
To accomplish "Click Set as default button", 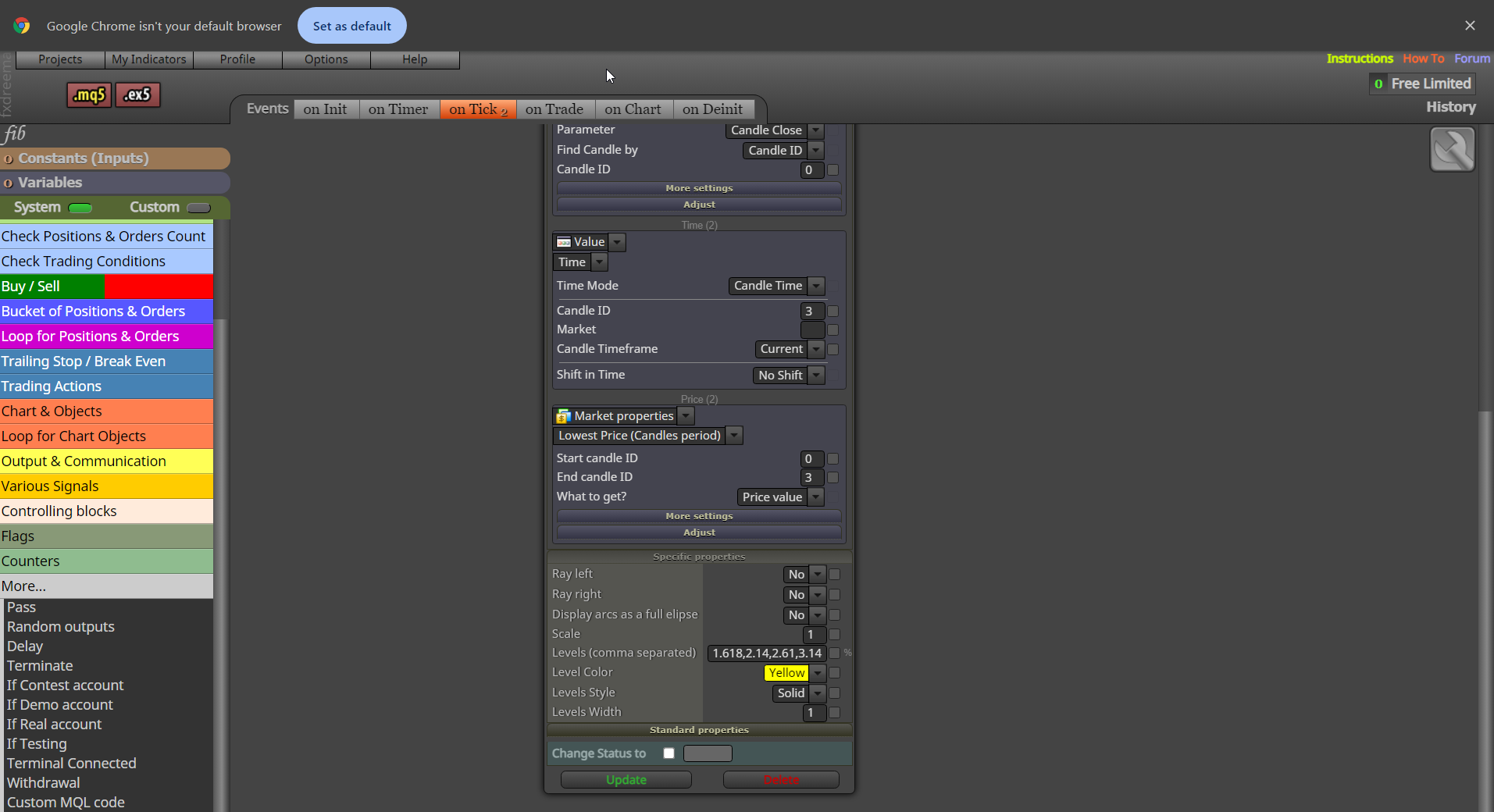I will pyautogui.click(x=352, y=26).
